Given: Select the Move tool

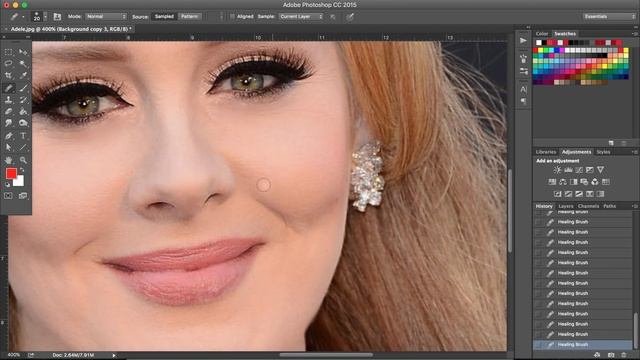Looking at the screenshot, I should tap(23, 52).
